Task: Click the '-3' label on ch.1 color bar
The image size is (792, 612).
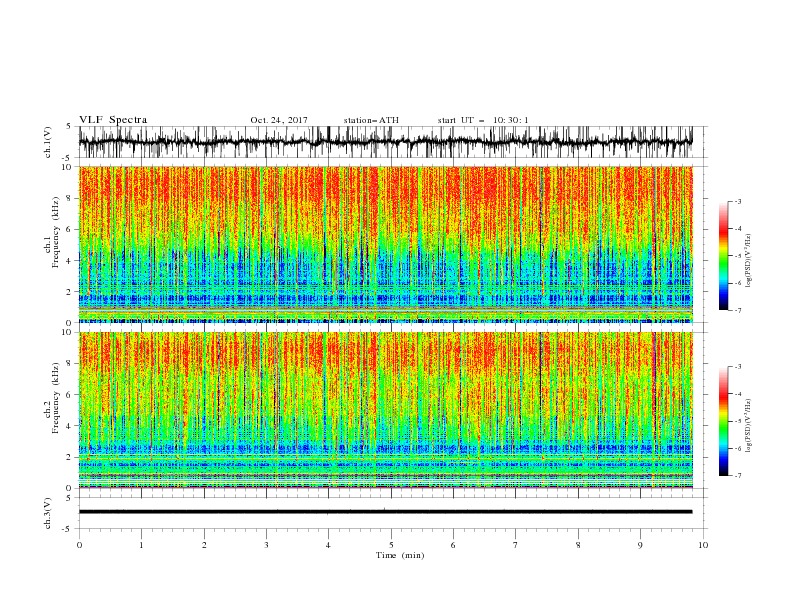Action: click(x=738, y=201)
